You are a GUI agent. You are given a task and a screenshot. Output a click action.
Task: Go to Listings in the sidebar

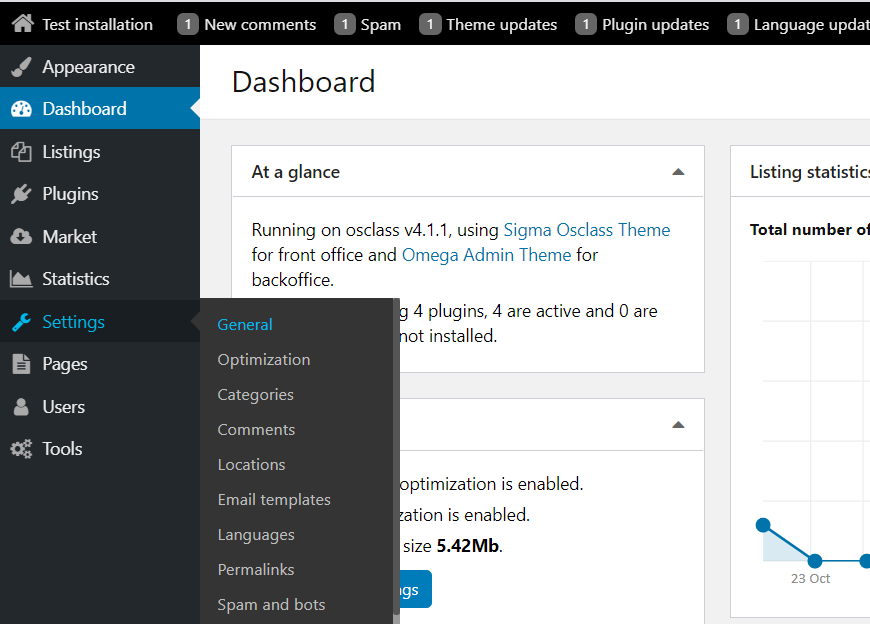point(100,151)
